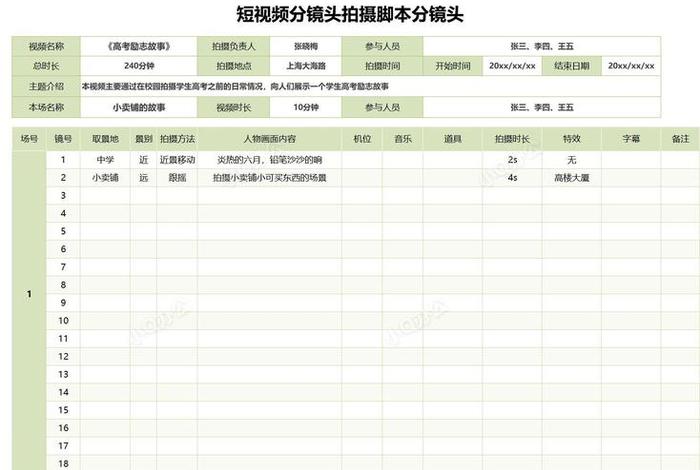Click the 字幕 column header
Viewport: 700px width, 470px height.
pos(631,139)
